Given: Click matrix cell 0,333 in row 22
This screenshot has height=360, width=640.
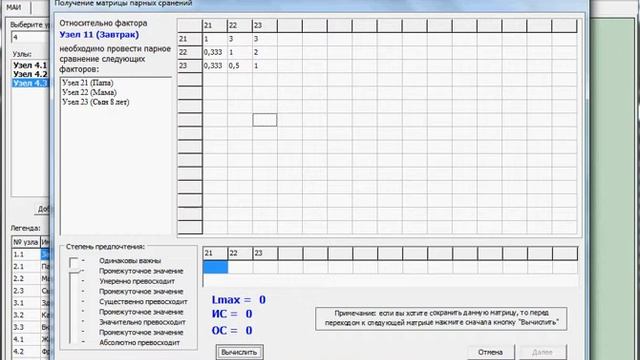Looking at the screenshot, I should [215, 52].
